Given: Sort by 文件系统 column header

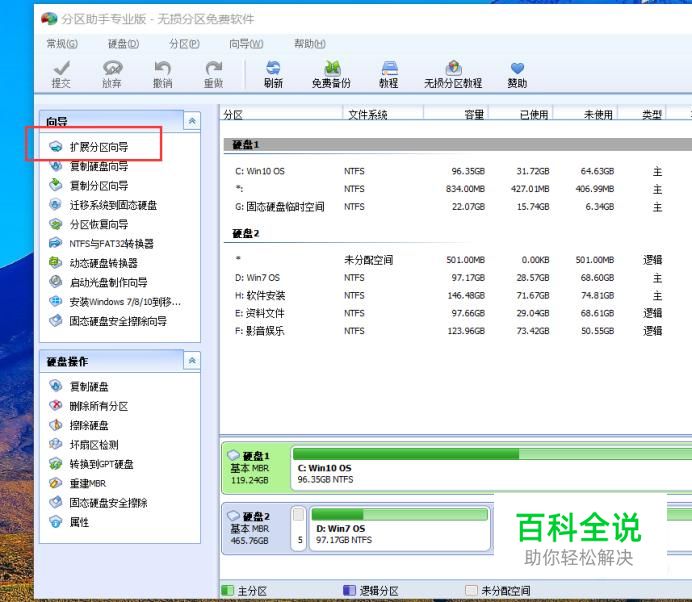Looking at the screenshot, I should [x=383, y=115].
